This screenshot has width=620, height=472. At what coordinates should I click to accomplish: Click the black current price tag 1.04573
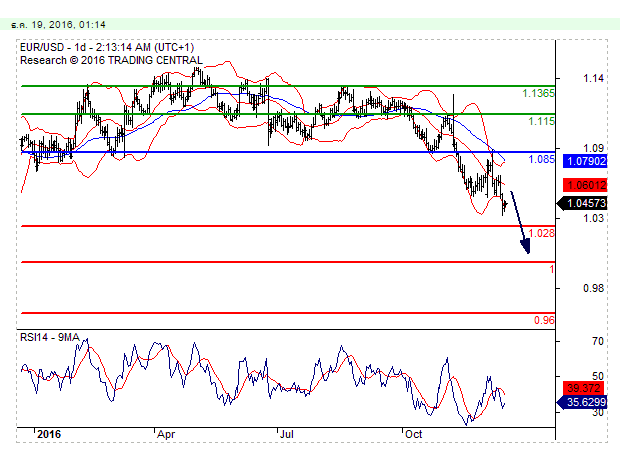point(582,204)
